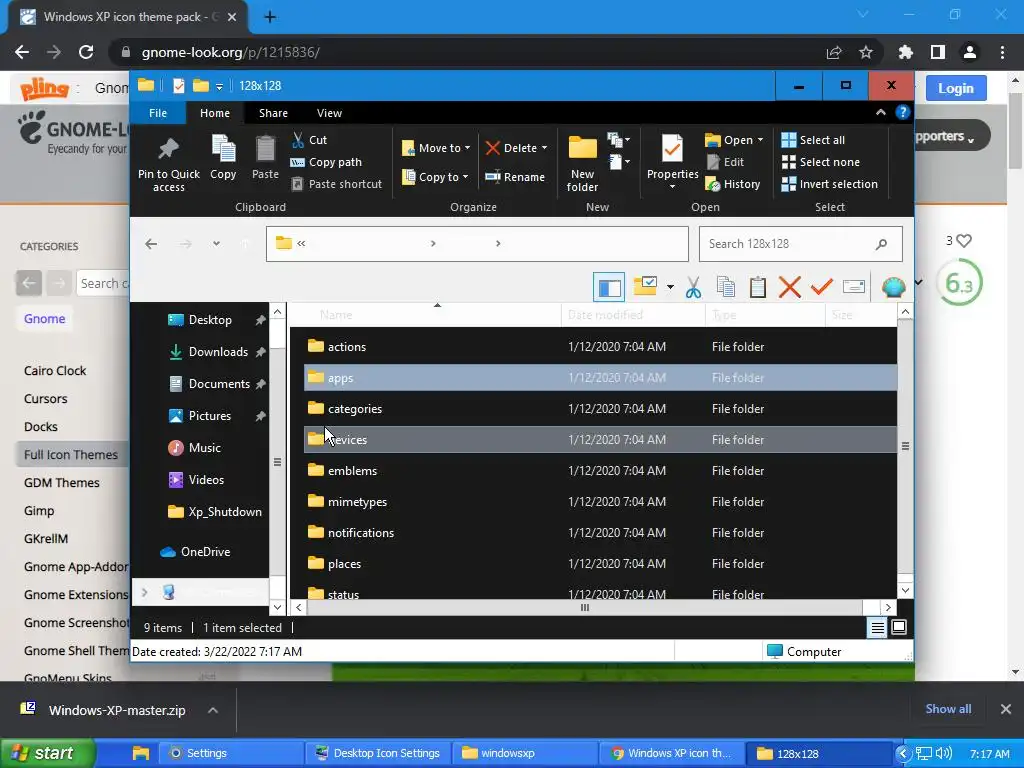Image resolution: width=1024 pixels, height=768 pixels.
Task: Click the Search 128x128 field
Action: (x=801, y=244)
